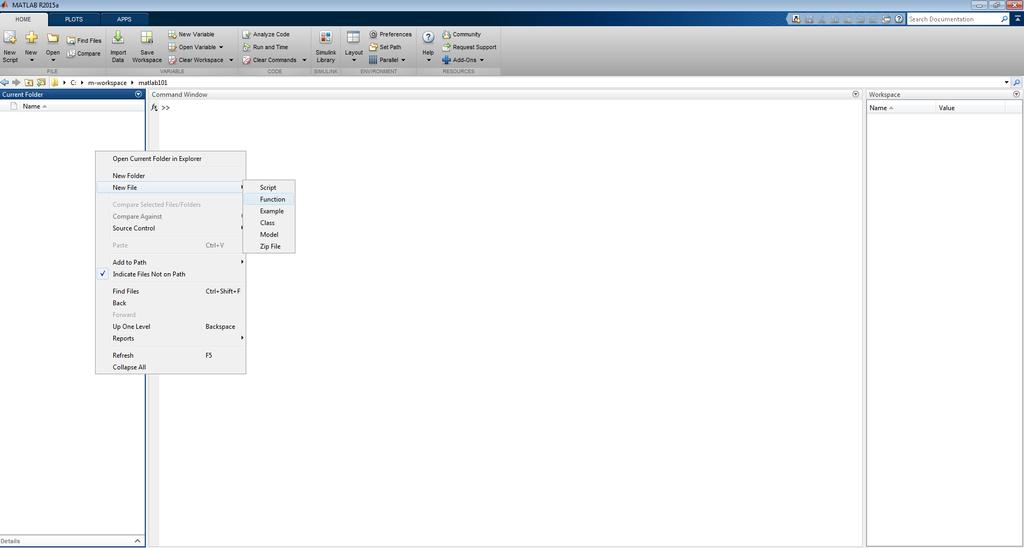The width and height of the screenshot is (1024, 548).
Task: Run Analyze Code
Action: [x=266, y=34]
